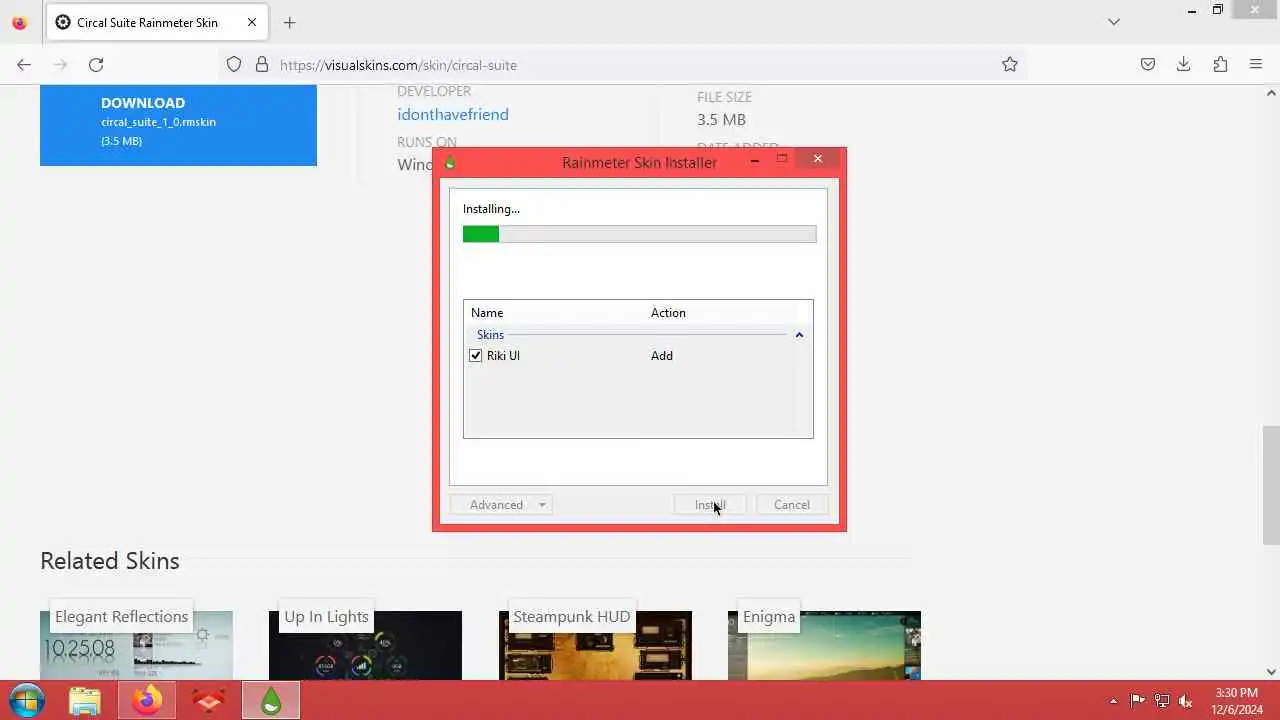Click the site security padlock icon
The image size is (1280, 720).
(262, 64)
